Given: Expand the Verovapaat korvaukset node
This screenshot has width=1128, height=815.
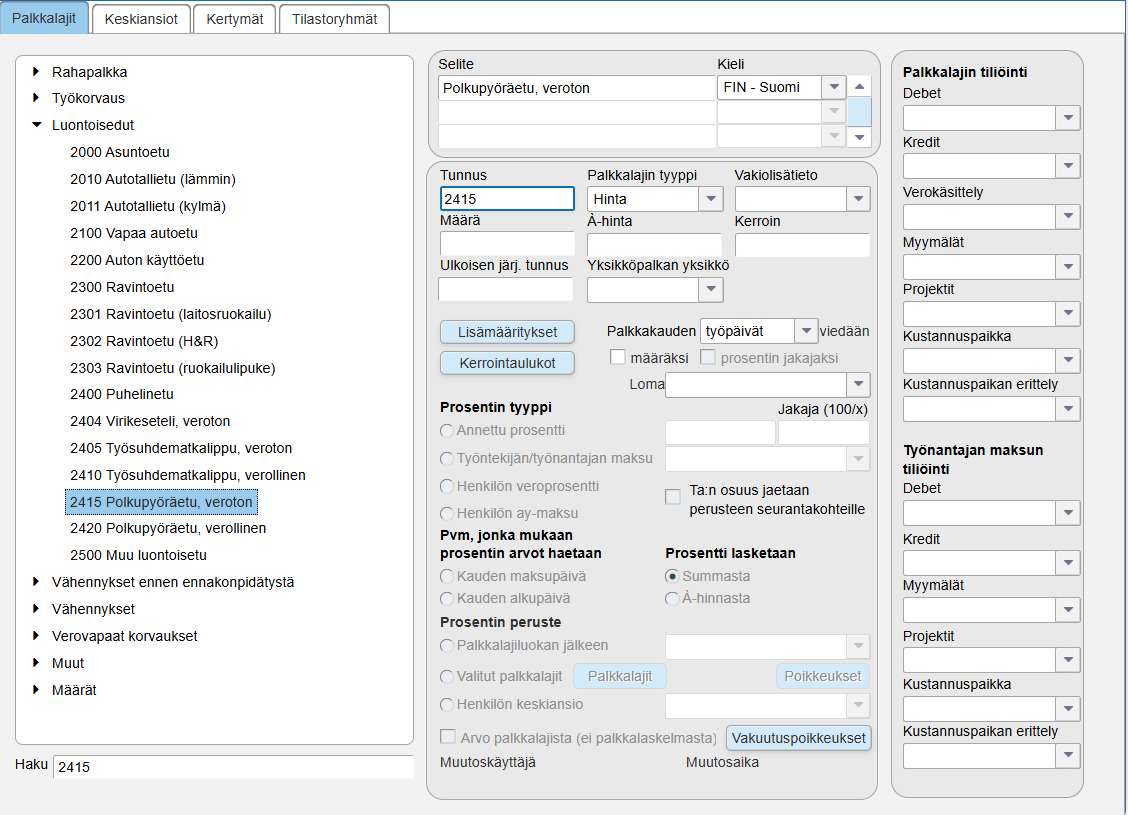Looking at the screenshot, I should (x=36, y=635).
